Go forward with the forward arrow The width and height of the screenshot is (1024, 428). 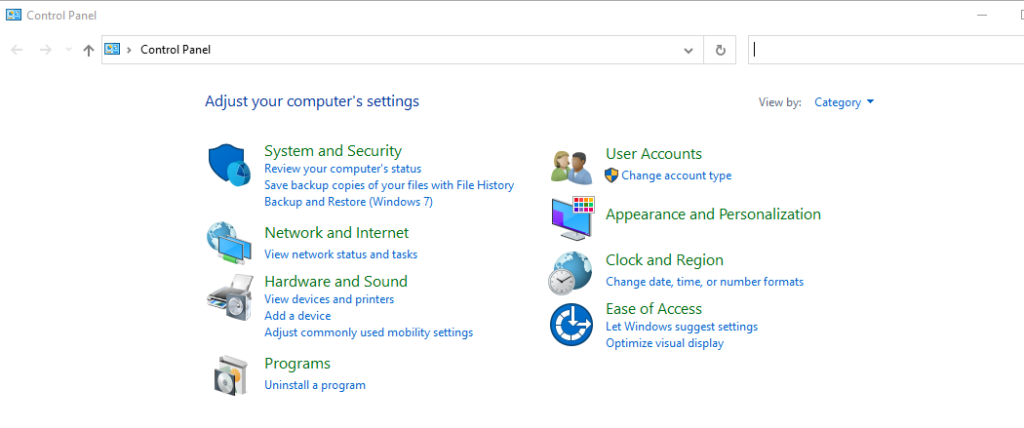45,50
